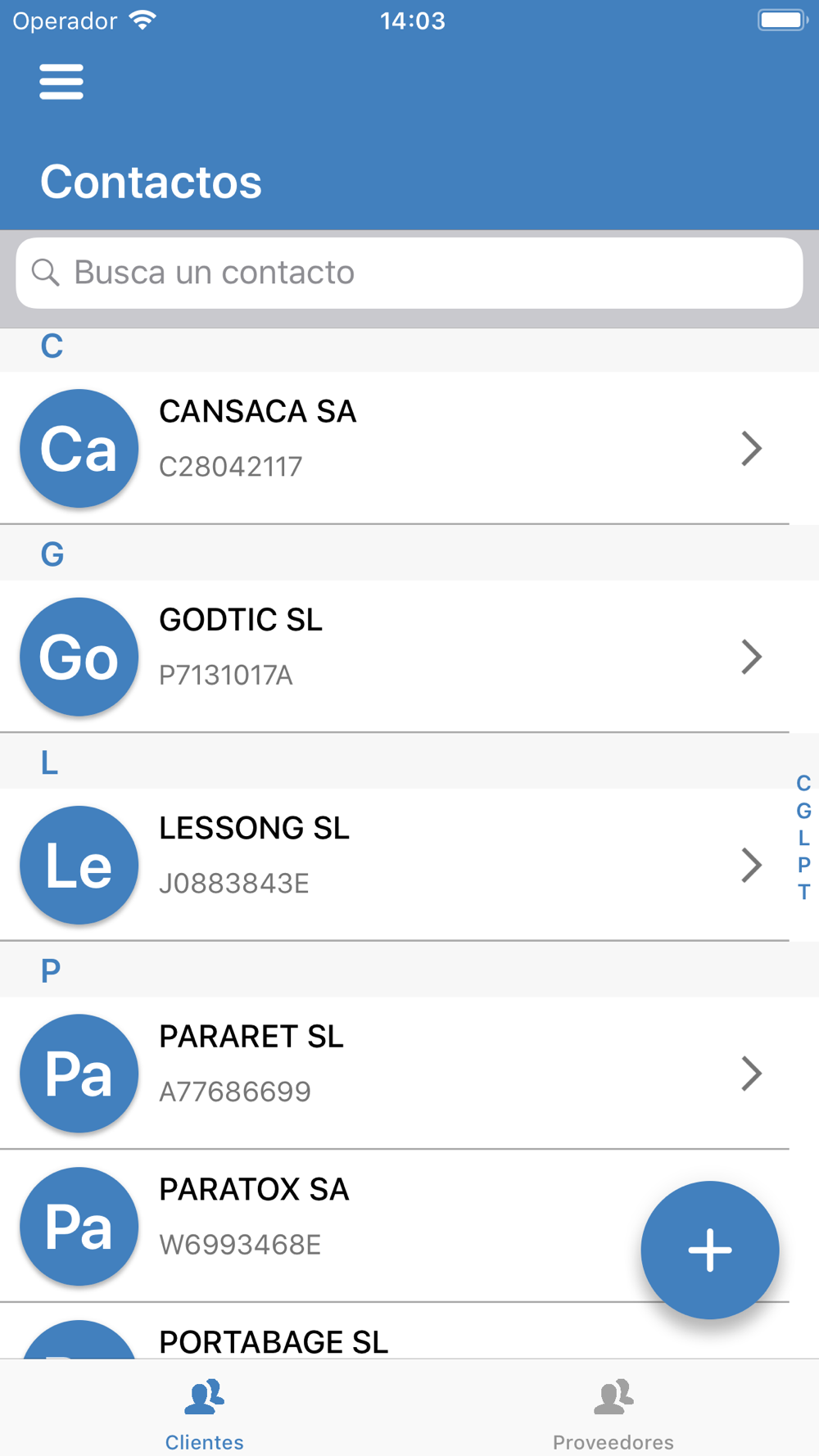The width and height of the screenshot is (819, 1456).
Task: Switch to the Proveedores tab
Action: 613,1413
